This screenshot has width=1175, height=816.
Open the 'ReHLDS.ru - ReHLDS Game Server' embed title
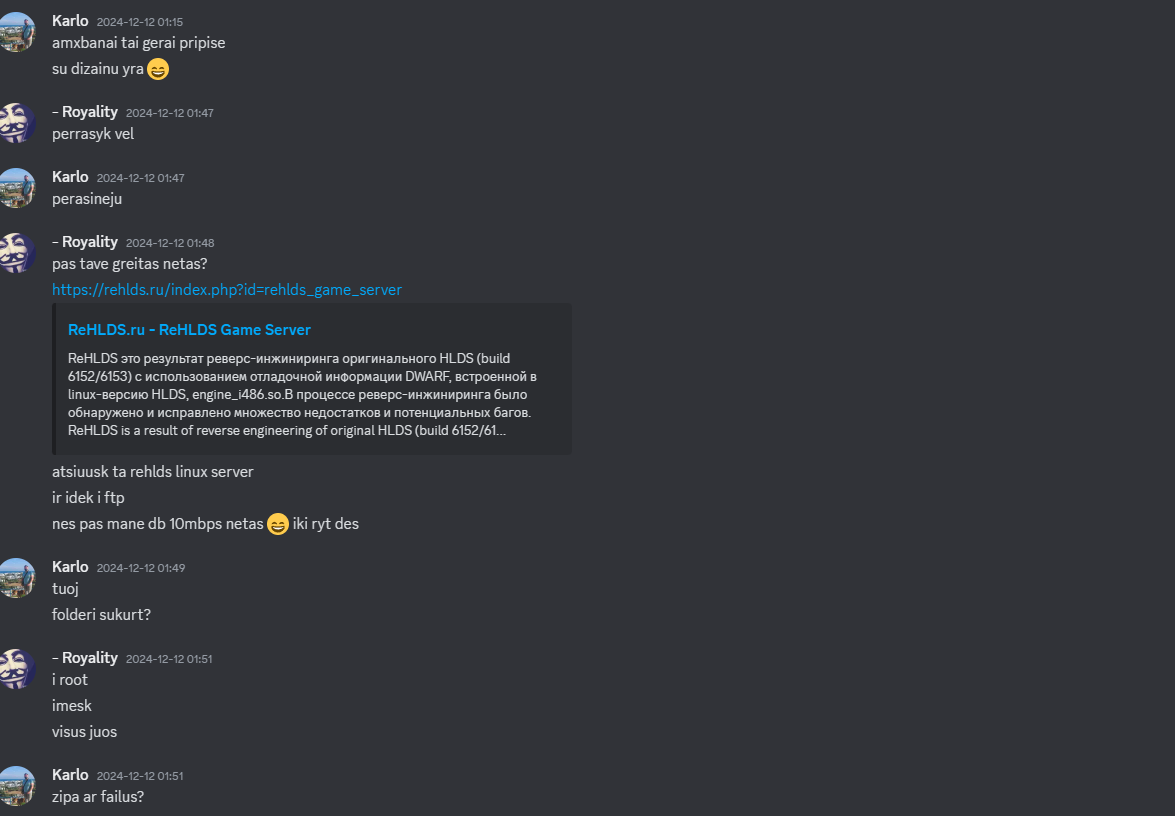click(189, 330)
